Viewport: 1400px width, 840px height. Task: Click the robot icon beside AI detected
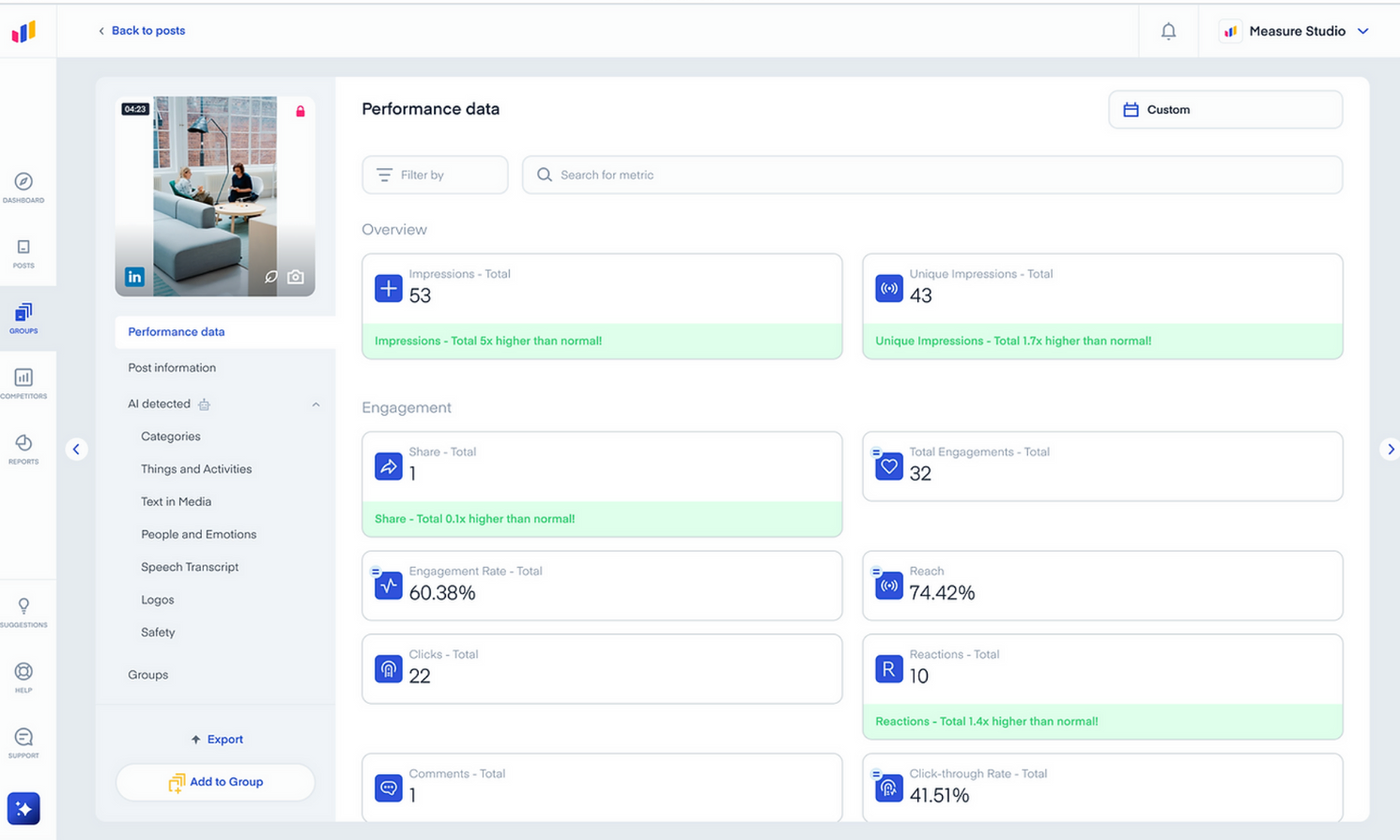point(204,405)
